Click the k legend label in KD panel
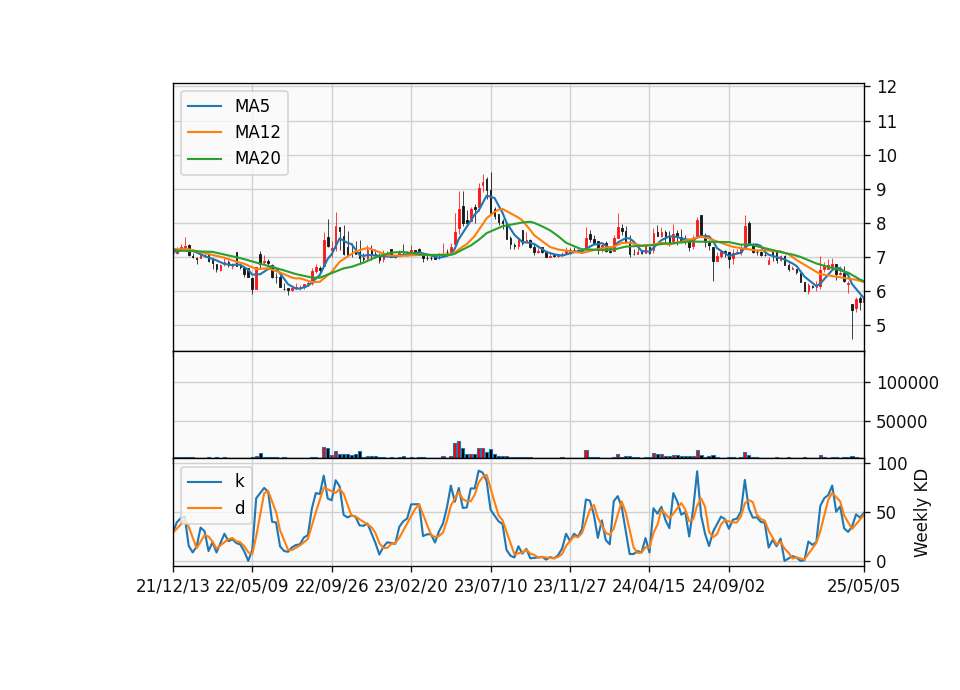Viewport: 960px width, 690px height. 239,481
